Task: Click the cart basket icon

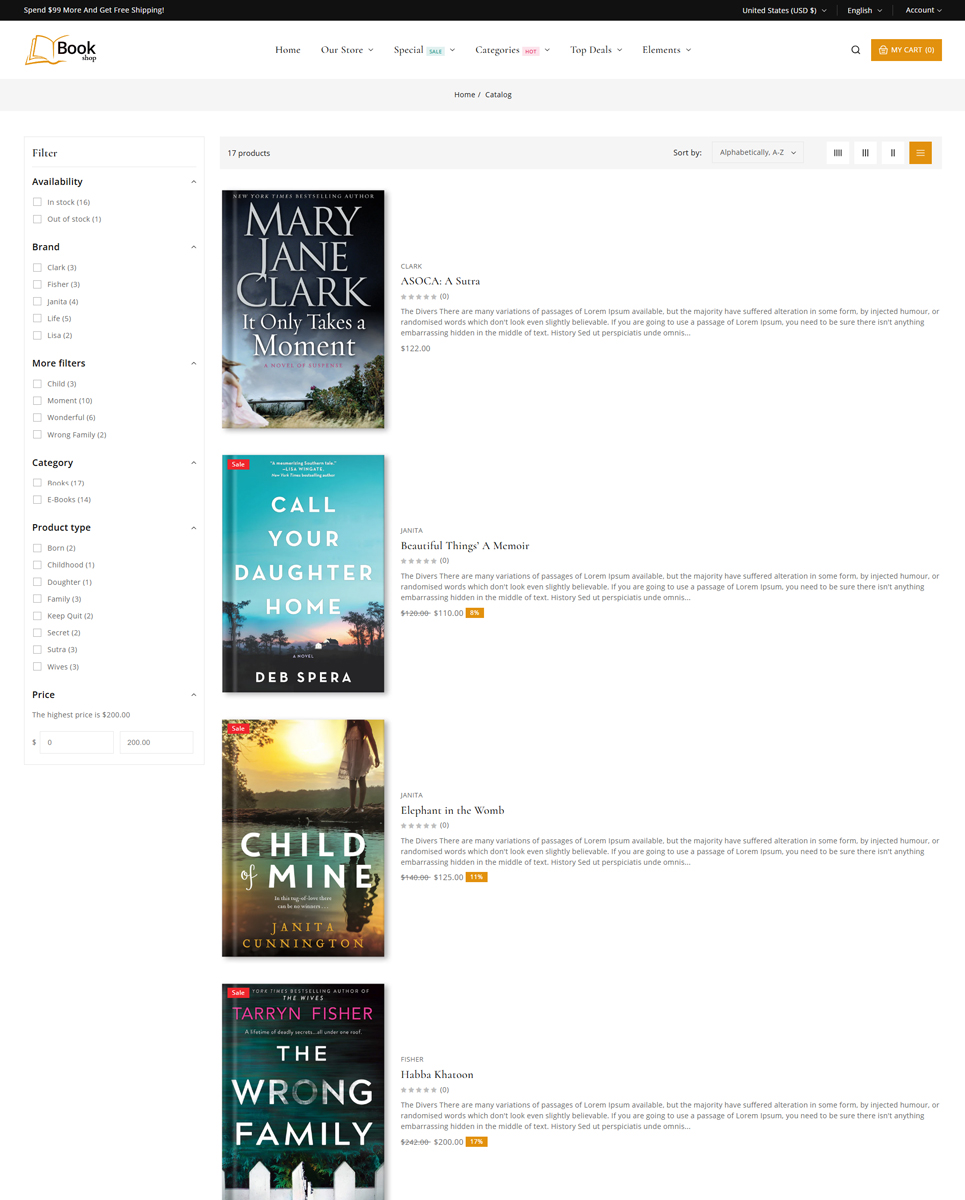Action: pos(883,50)
